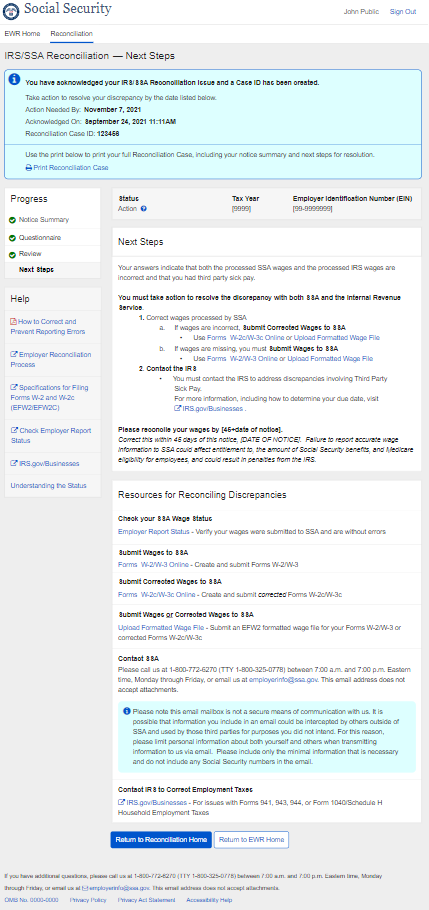Click the help question icon next to Action status
Image resolution: width=429 pixels, height=910 pixels.
click(x=144, y=208)
